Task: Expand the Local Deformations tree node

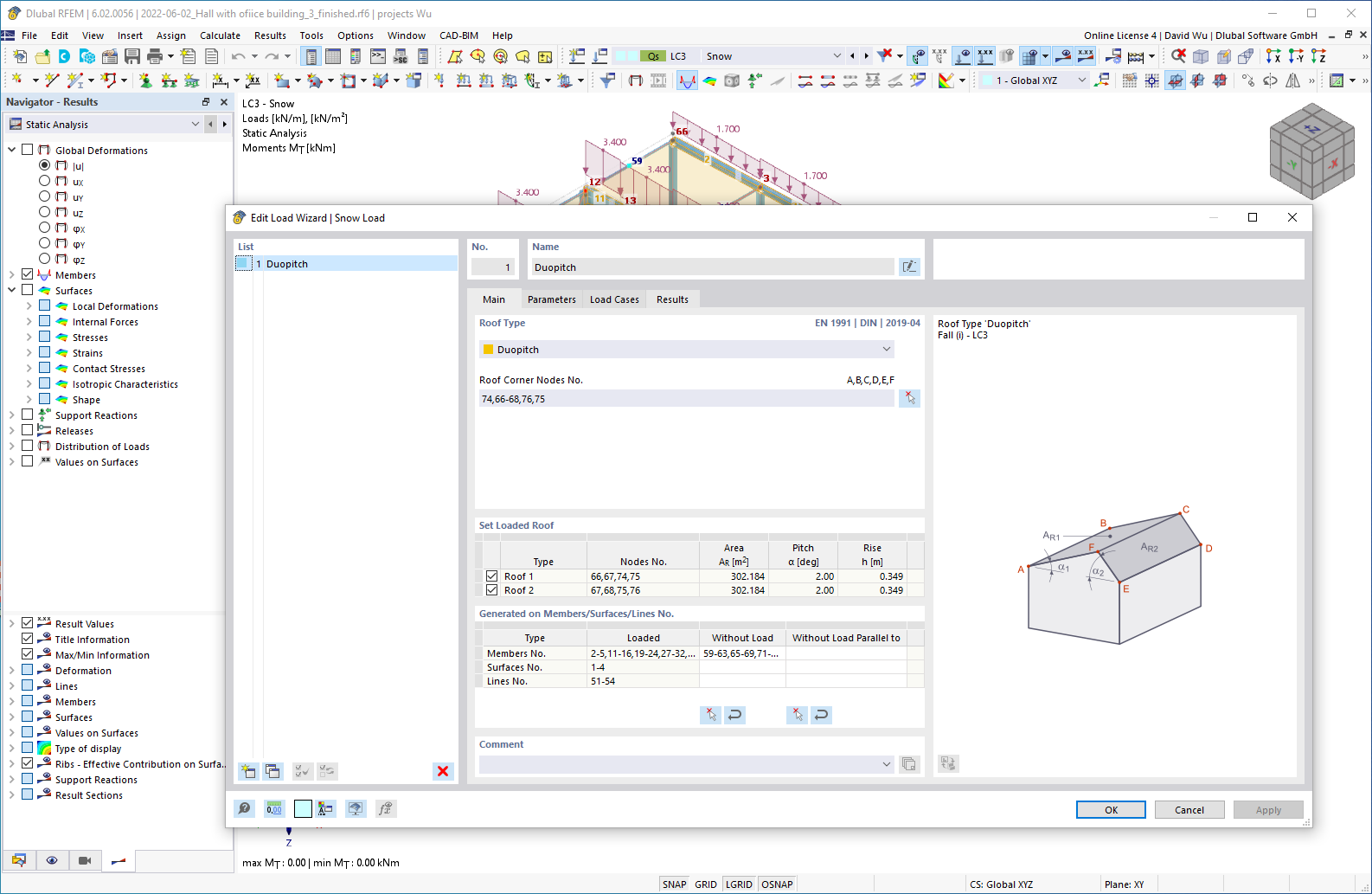Action: [29, 306]
